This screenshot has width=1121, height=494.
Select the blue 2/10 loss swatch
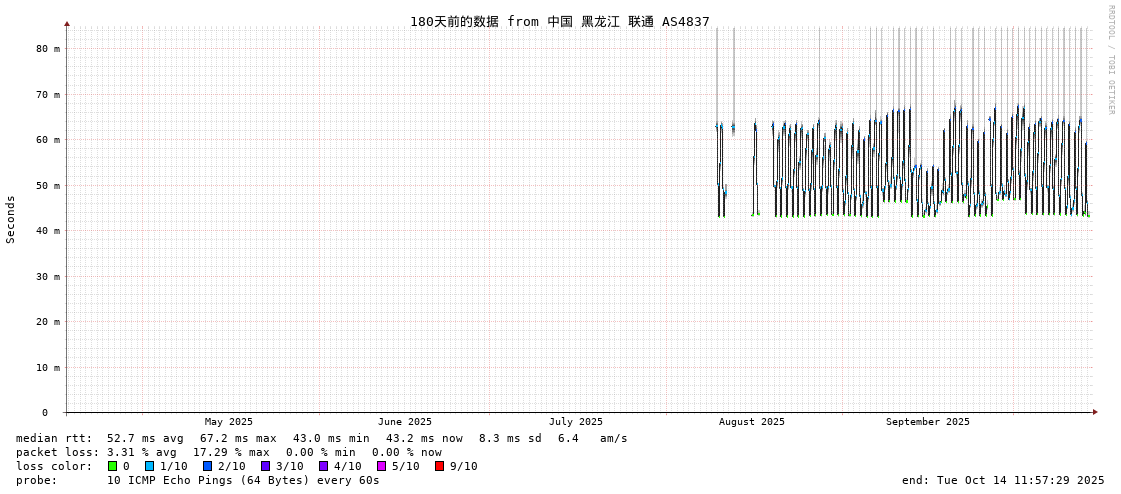point(207,466)
